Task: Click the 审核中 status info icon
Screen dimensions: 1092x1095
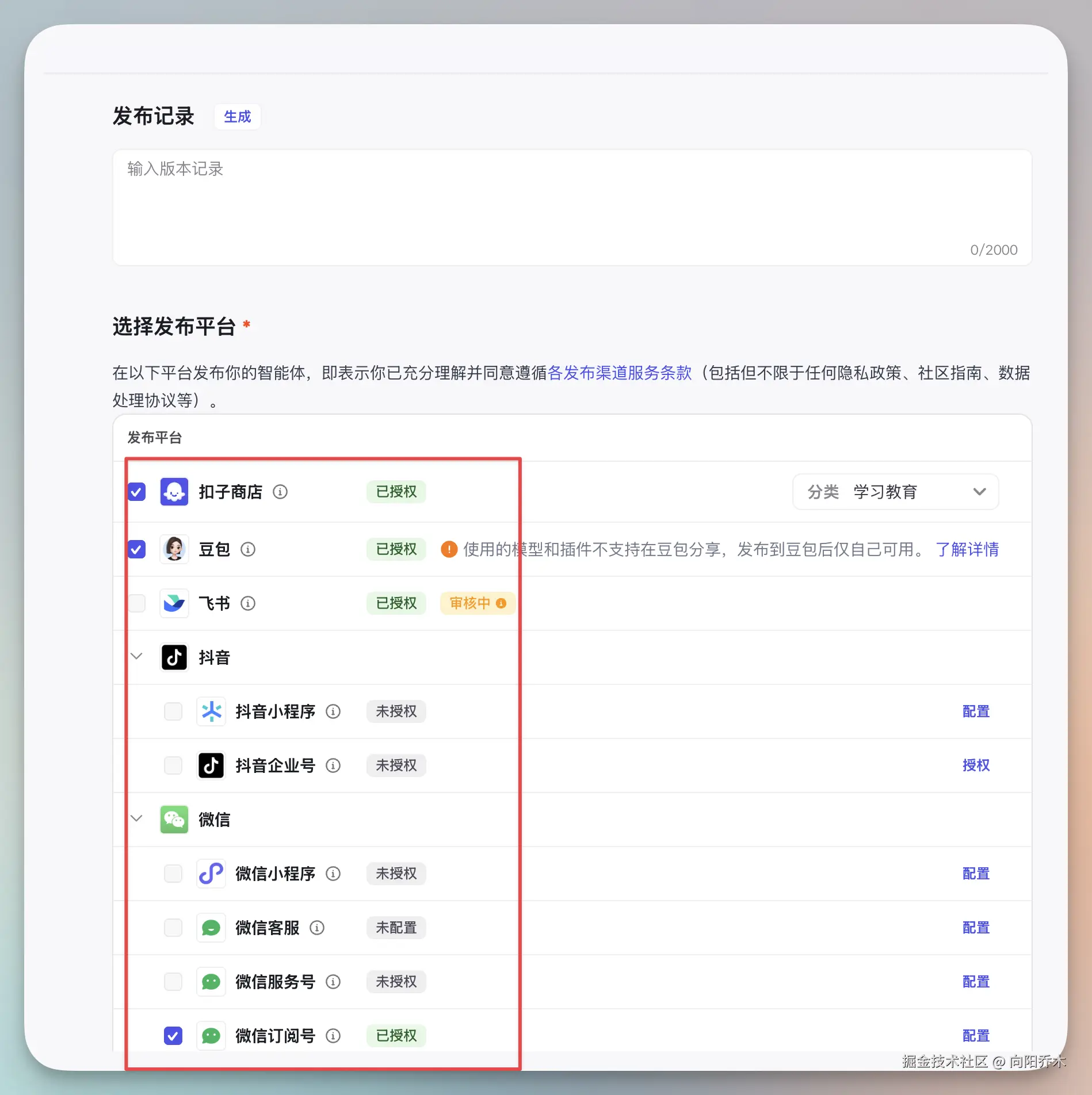Action: coord(501,603)
